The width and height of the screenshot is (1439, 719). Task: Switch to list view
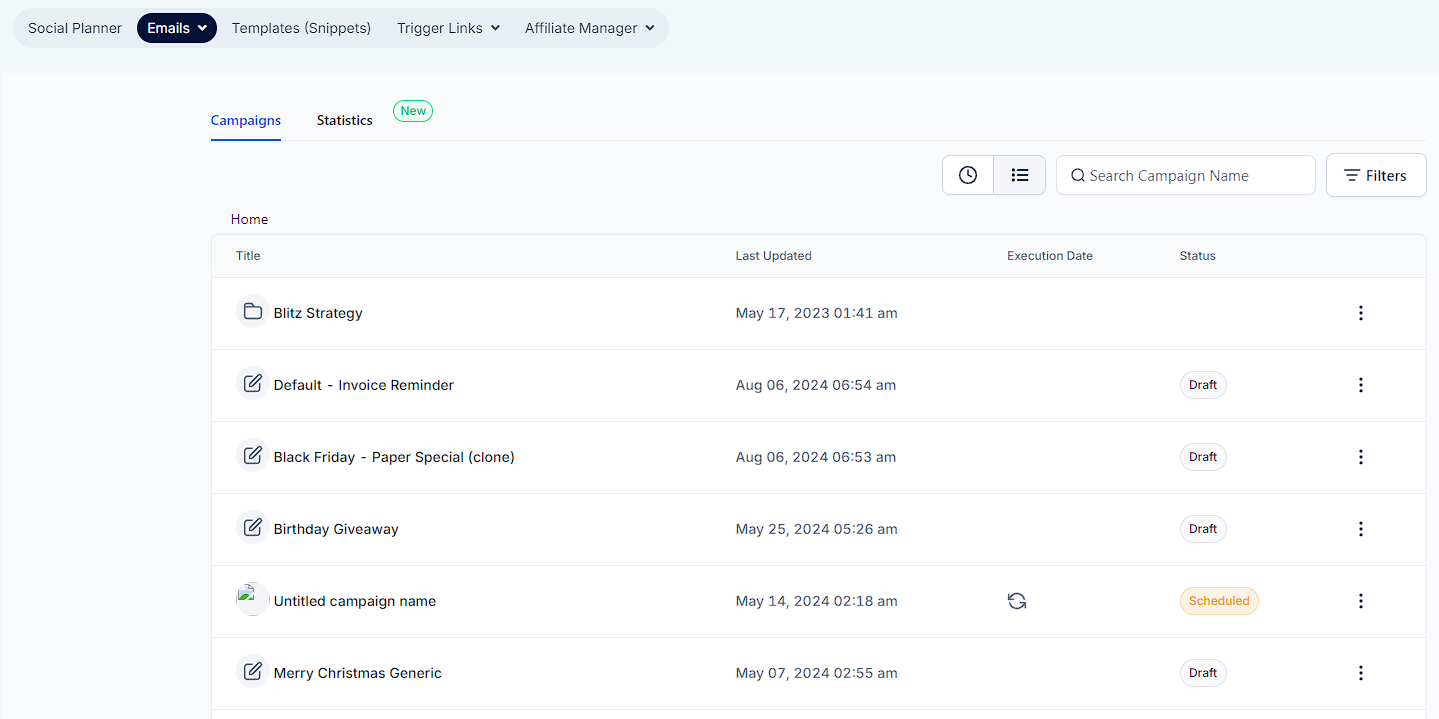[x=1020, y=175]
